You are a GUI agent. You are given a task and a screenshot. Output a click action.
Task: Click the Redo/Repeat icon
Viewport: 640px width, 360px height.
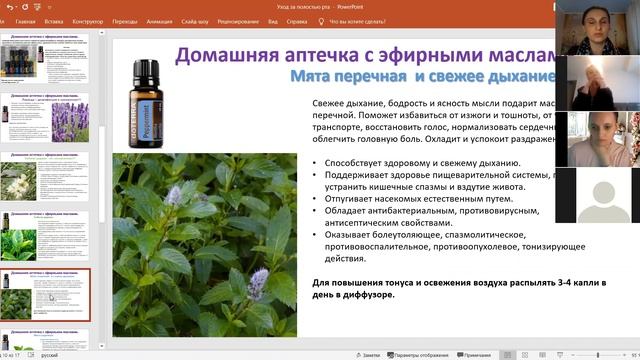click(25, 7)
